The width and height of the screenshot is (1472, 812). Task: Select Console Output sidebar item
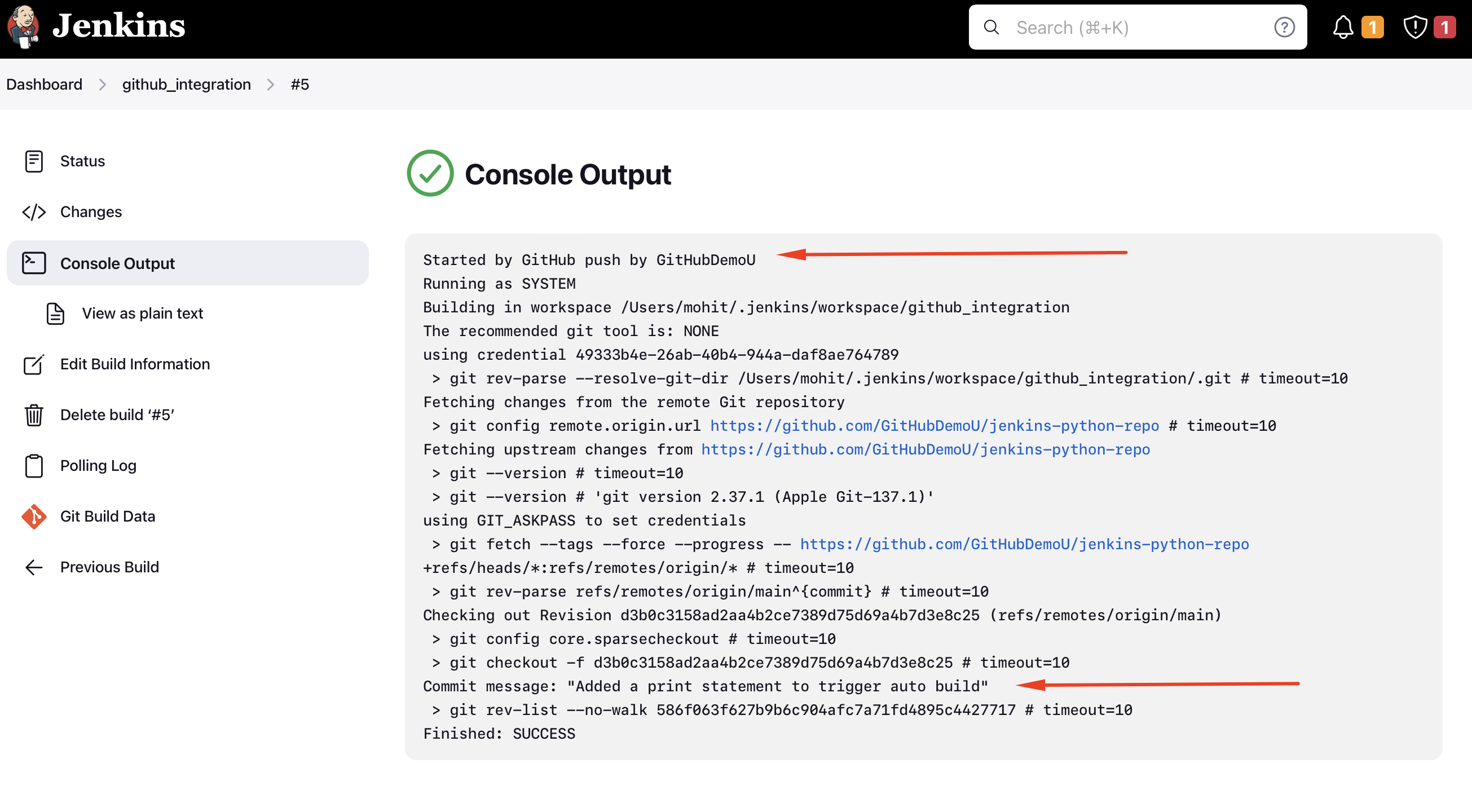pyautogui.click(x=187, y=263)
